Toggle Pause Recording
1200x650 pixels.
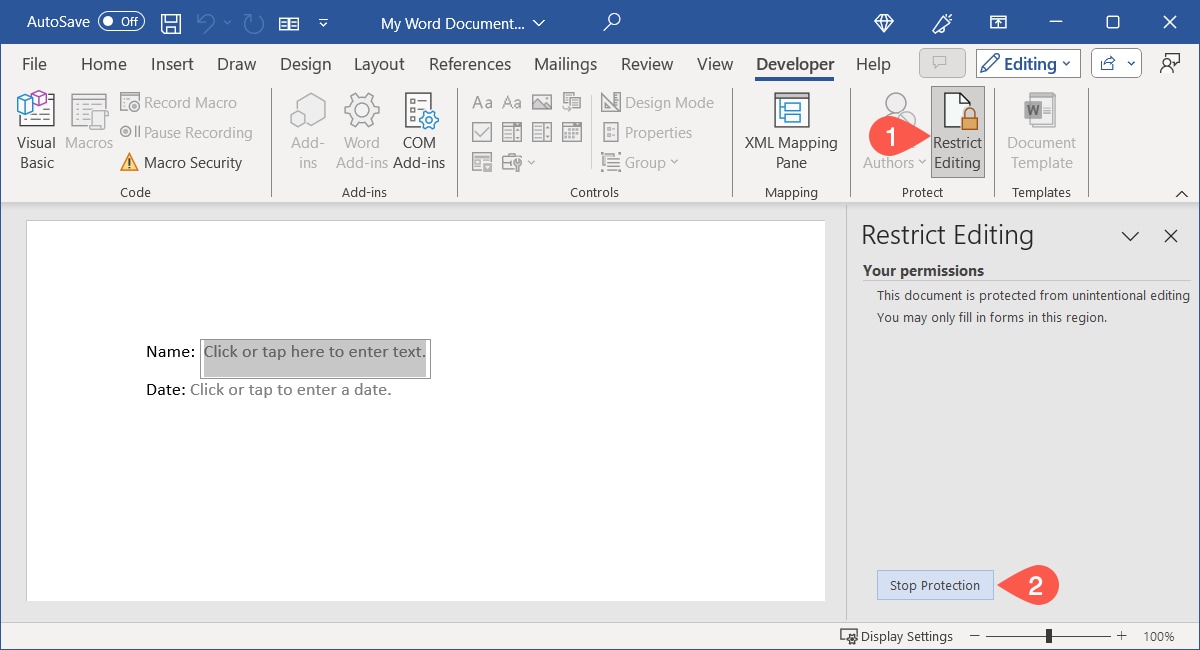click(x=186, y=132)
